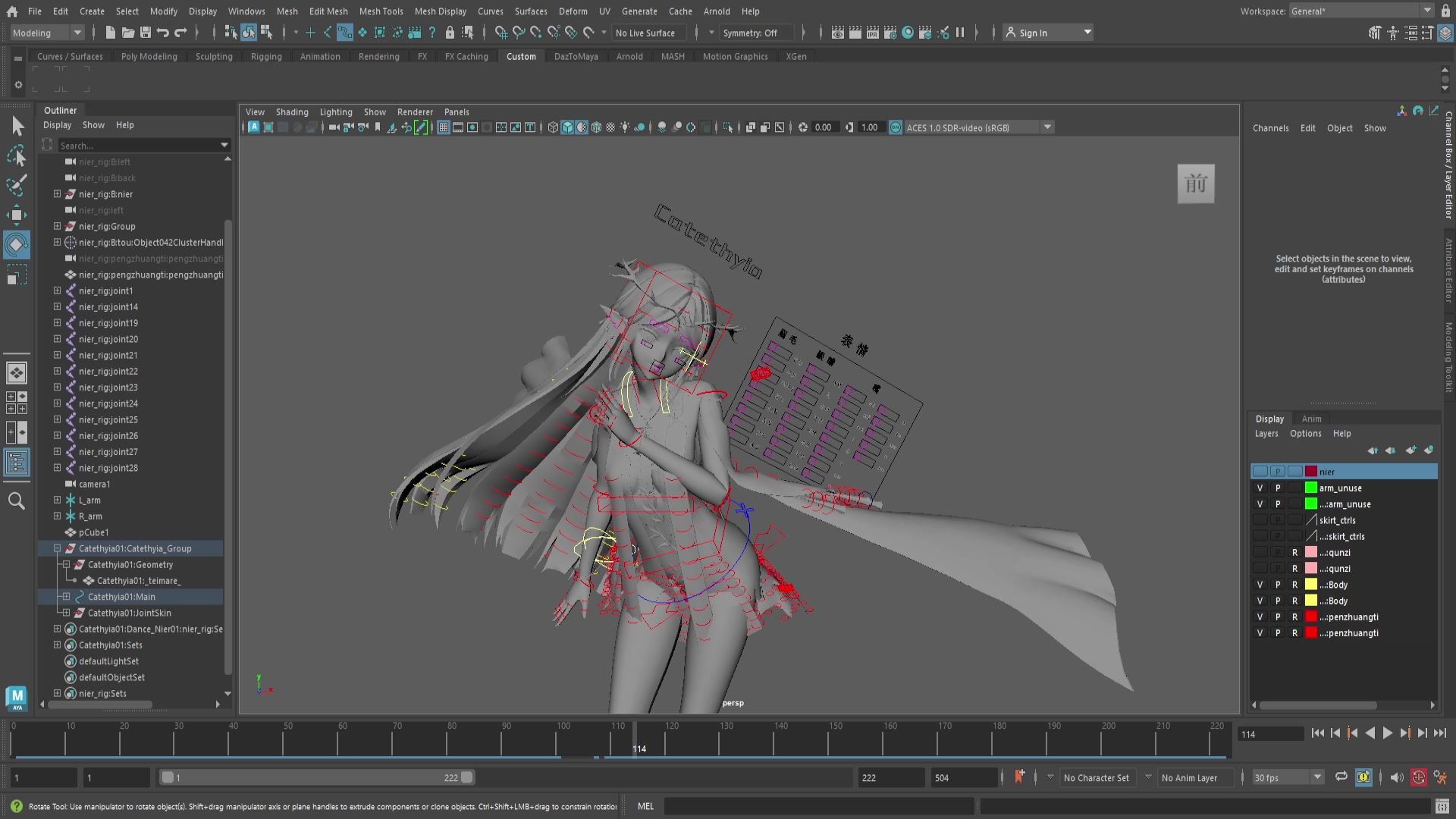Toggle the viewport grid display icon

pyautogui.click(x=444, y=127)
